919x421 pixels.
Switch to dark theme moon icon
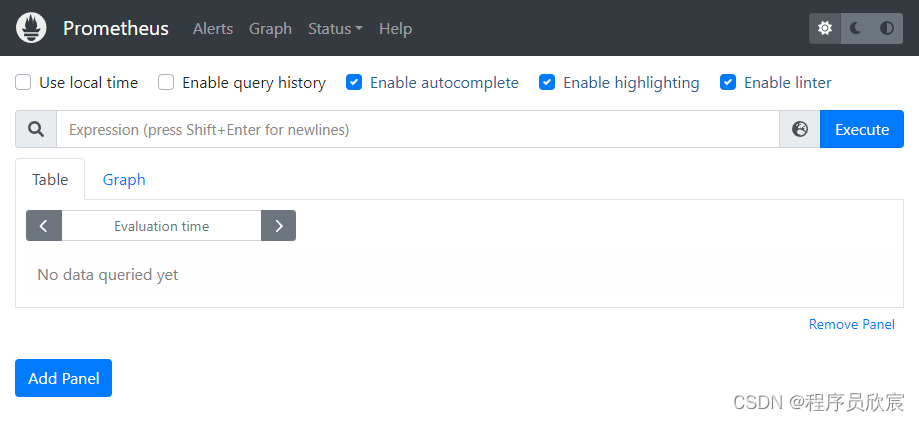[x=856, y=28]
